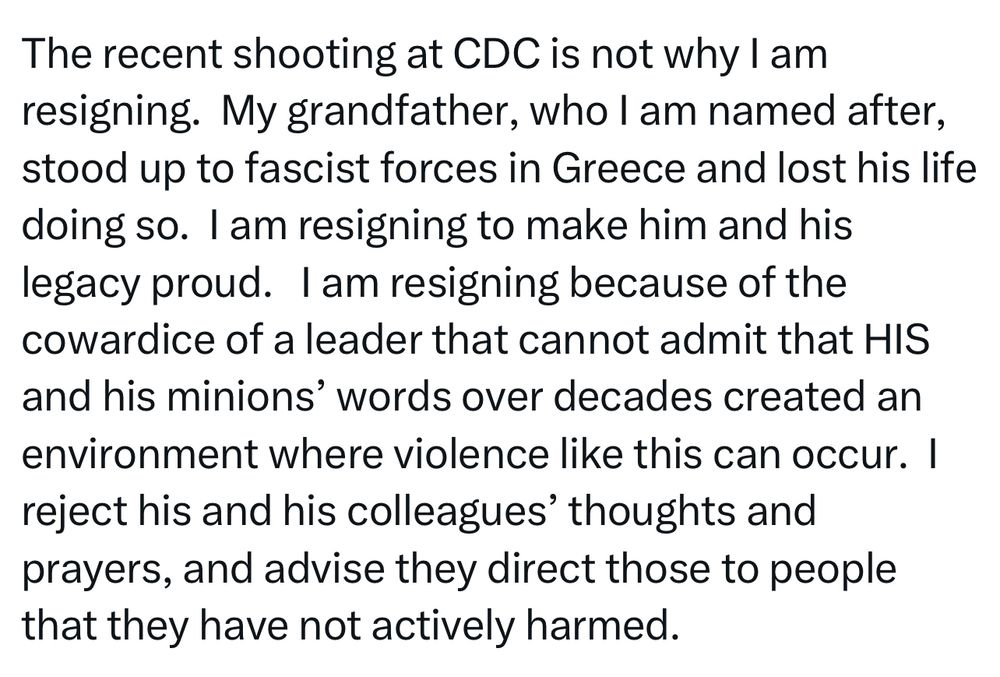
Task: Click the word "proud"
Action: [x=209, y=284]
